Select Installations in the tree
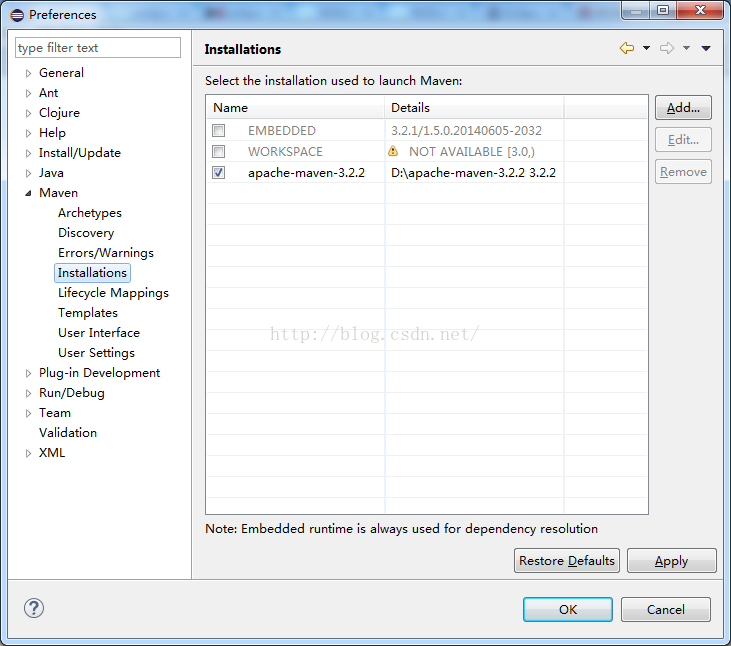Image resolution: width=731 pixels, height=646 pixels. coord(92,273)
